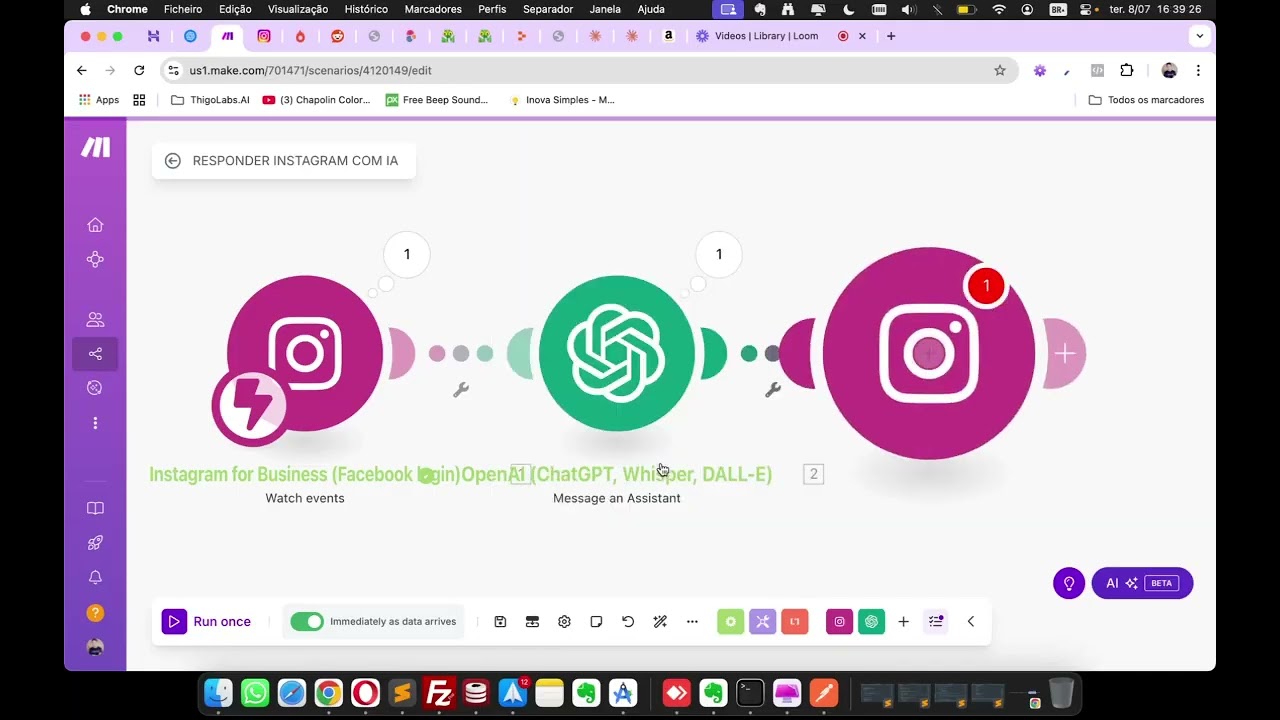This screenshot has height=720, width=1280.
Task: Reload the page
Action: pyautogui.click(x=139, y=70)
